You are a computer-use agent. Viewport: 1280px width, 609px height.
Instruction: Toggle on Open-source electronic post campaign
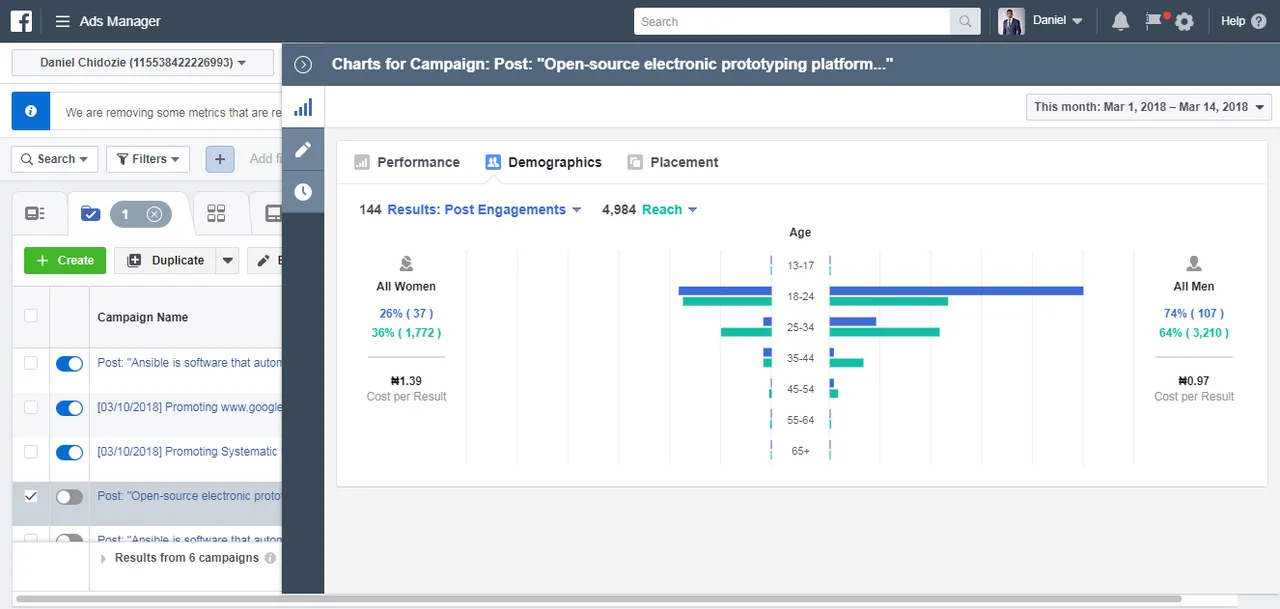[69, 497]
